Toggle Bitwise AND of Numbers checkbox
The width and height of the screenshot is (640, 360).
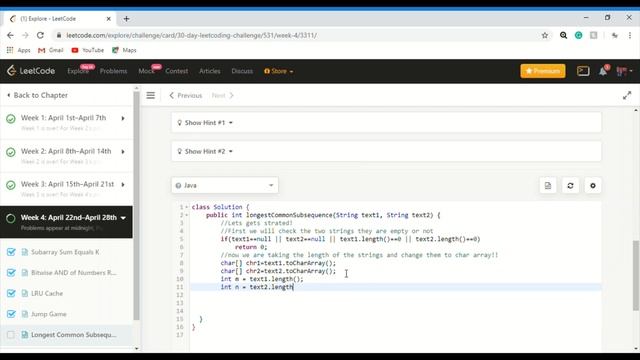pos(11,272)
